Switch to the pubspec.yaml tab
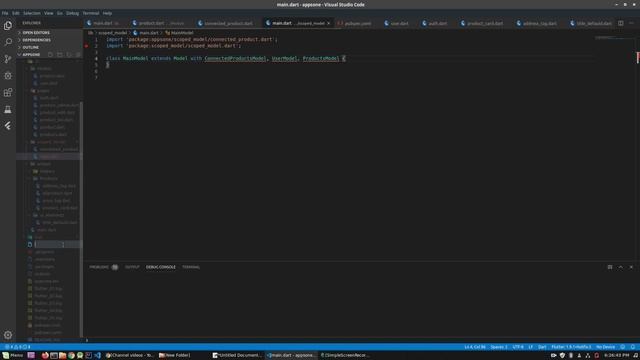Viewport: 640px width, 360px height. [357, 23]
